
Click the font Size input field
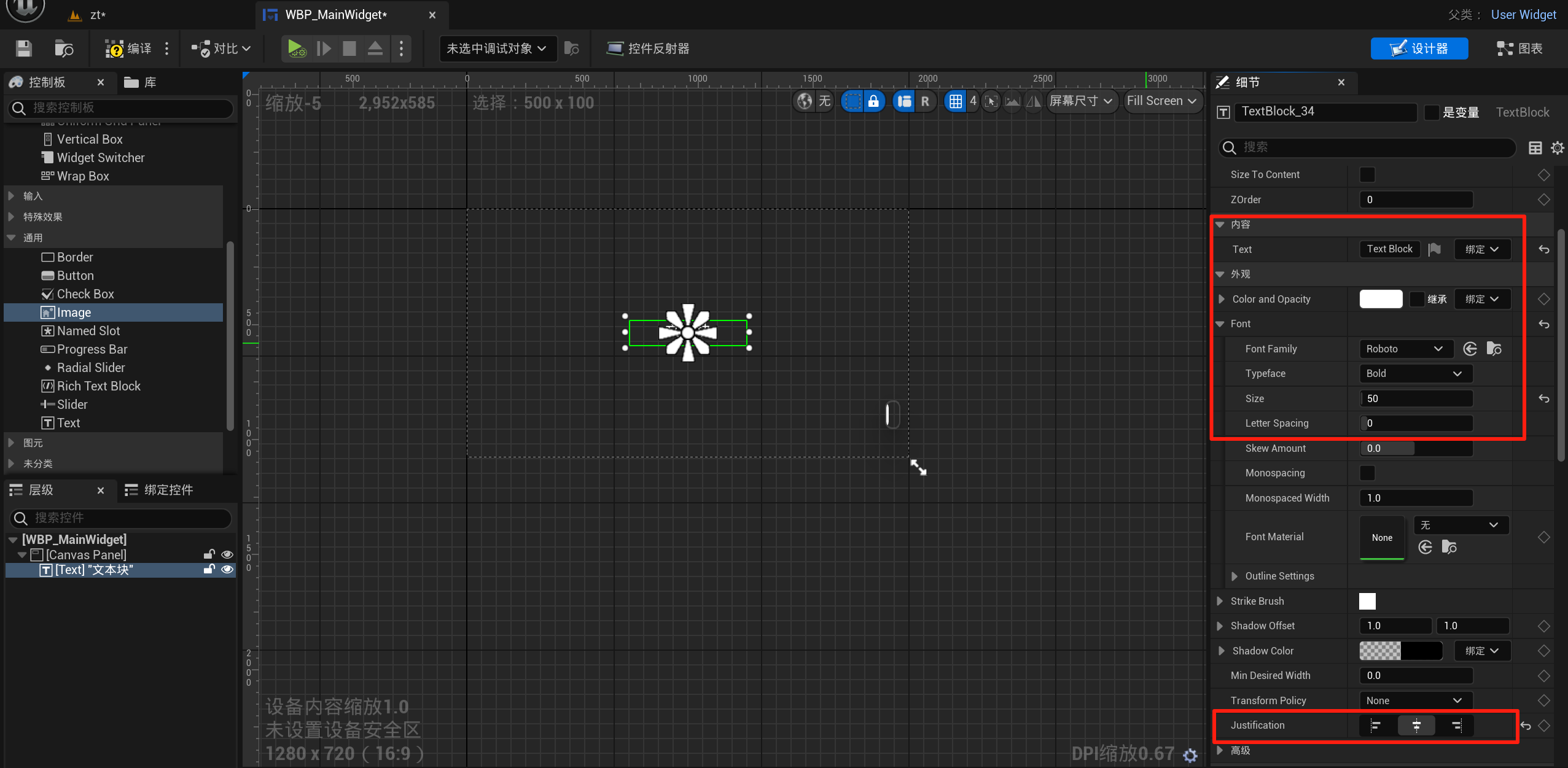[x=1416, y=399]
